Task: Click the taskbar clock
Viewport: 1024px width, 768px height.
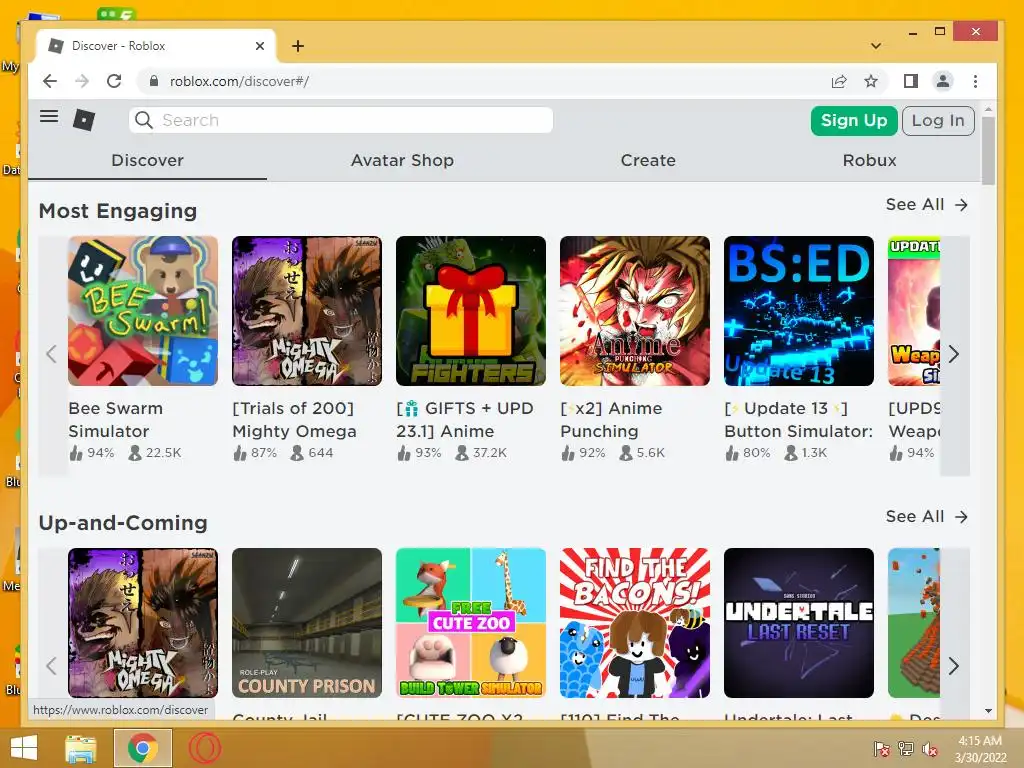Action: 980,749
